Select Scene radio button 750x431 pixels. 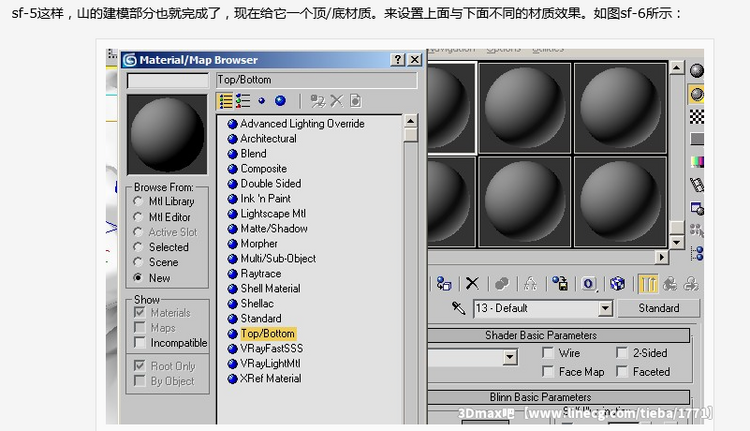click(x=138, y=262)
